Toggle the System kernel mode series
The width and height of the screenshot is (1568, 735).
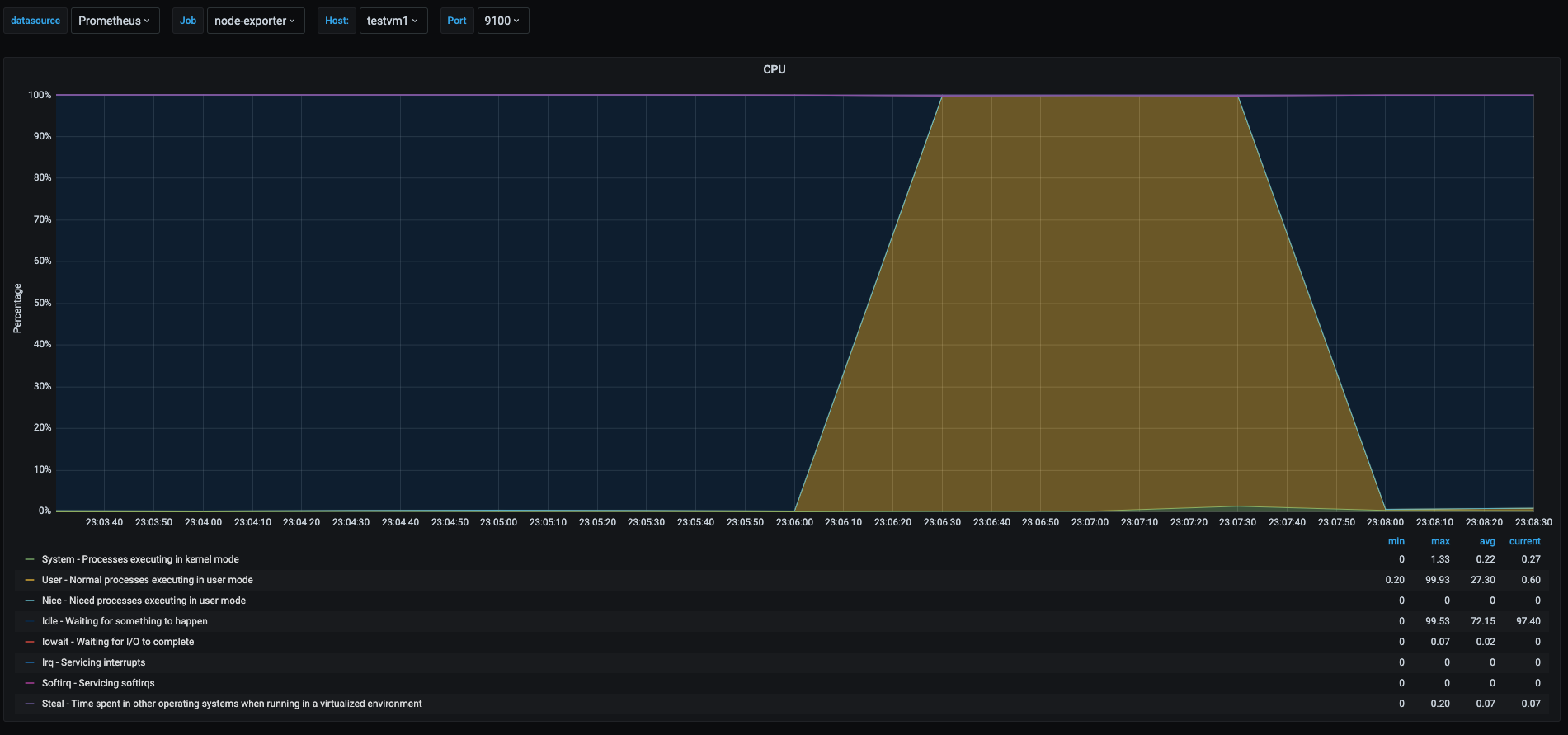140,559
